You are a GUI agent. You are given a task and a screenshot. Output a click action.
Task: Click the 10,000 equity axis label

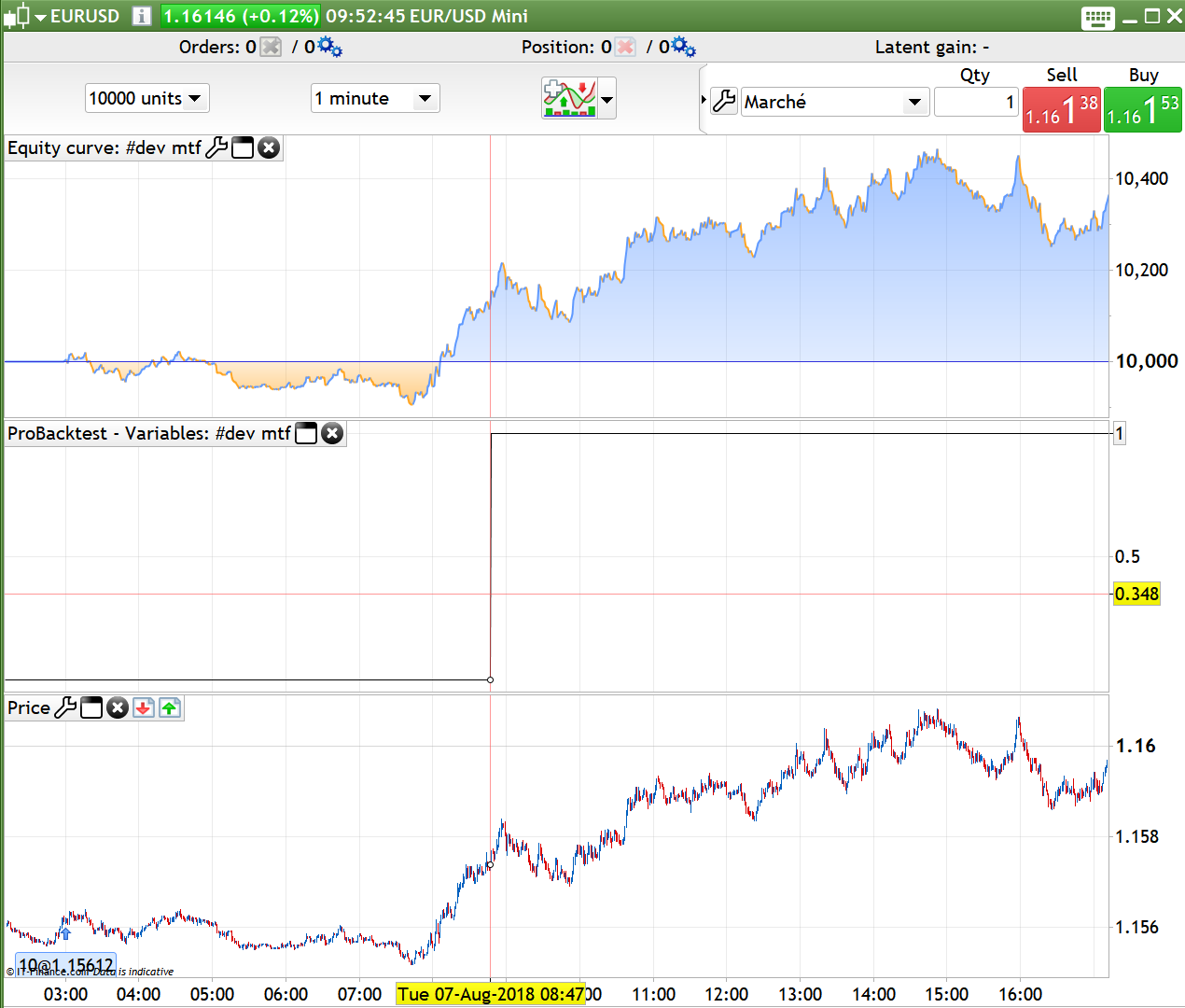[1147, 361]
